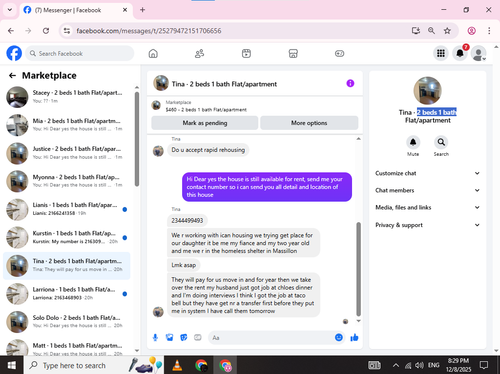Image resolution: width=500 pixels, height=374 pixels.
Task: Choose a sticker icon in composer
Action: point(184,338)
